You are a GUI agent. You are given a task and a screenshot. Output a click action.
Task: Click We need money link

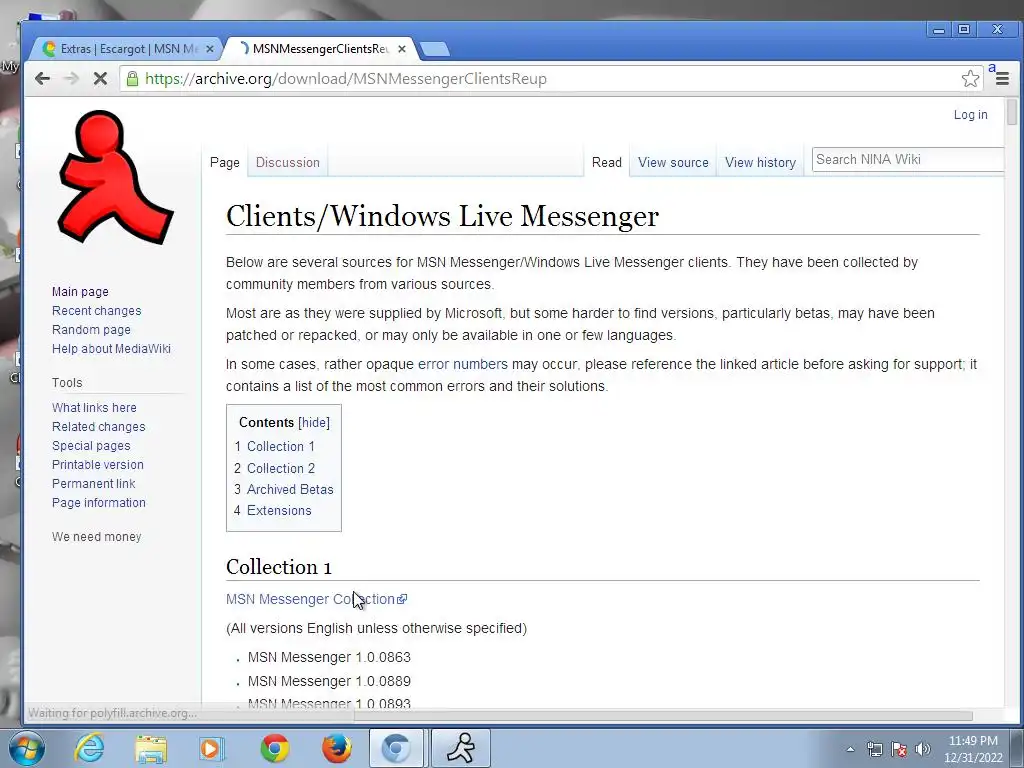pyautogui.click(x=97, y=536)
